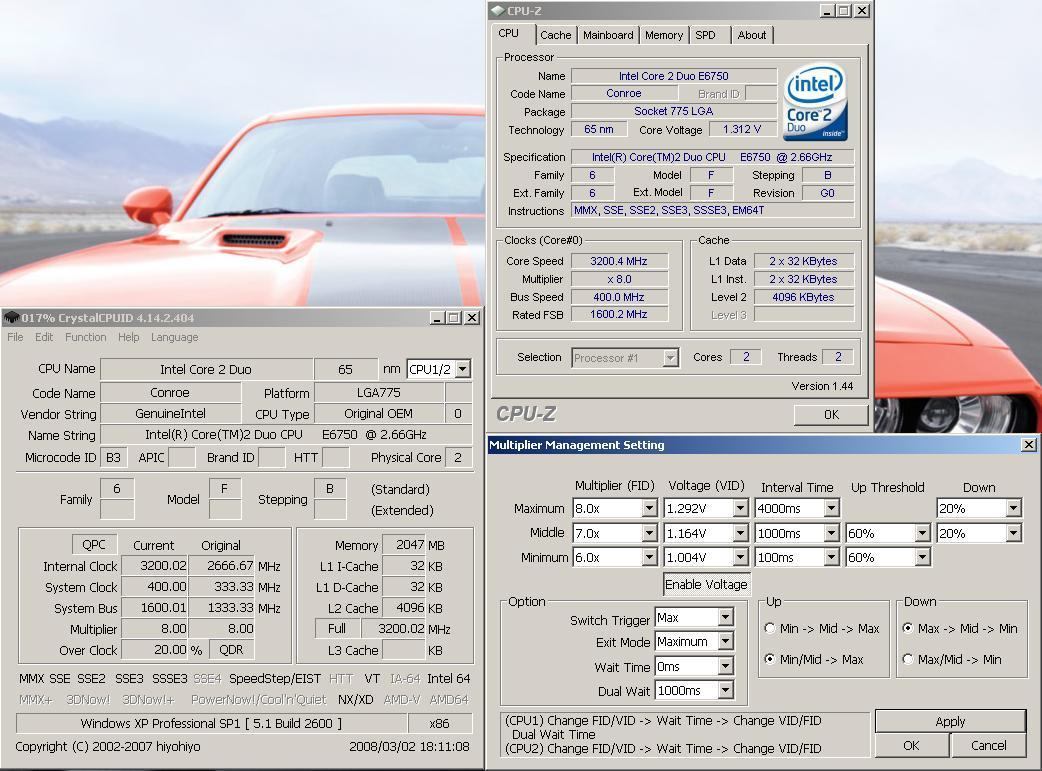Open the Middle Up Threshold dropdown
Viewport: 1042px width, 771px height.
click(x=922, y=533)
